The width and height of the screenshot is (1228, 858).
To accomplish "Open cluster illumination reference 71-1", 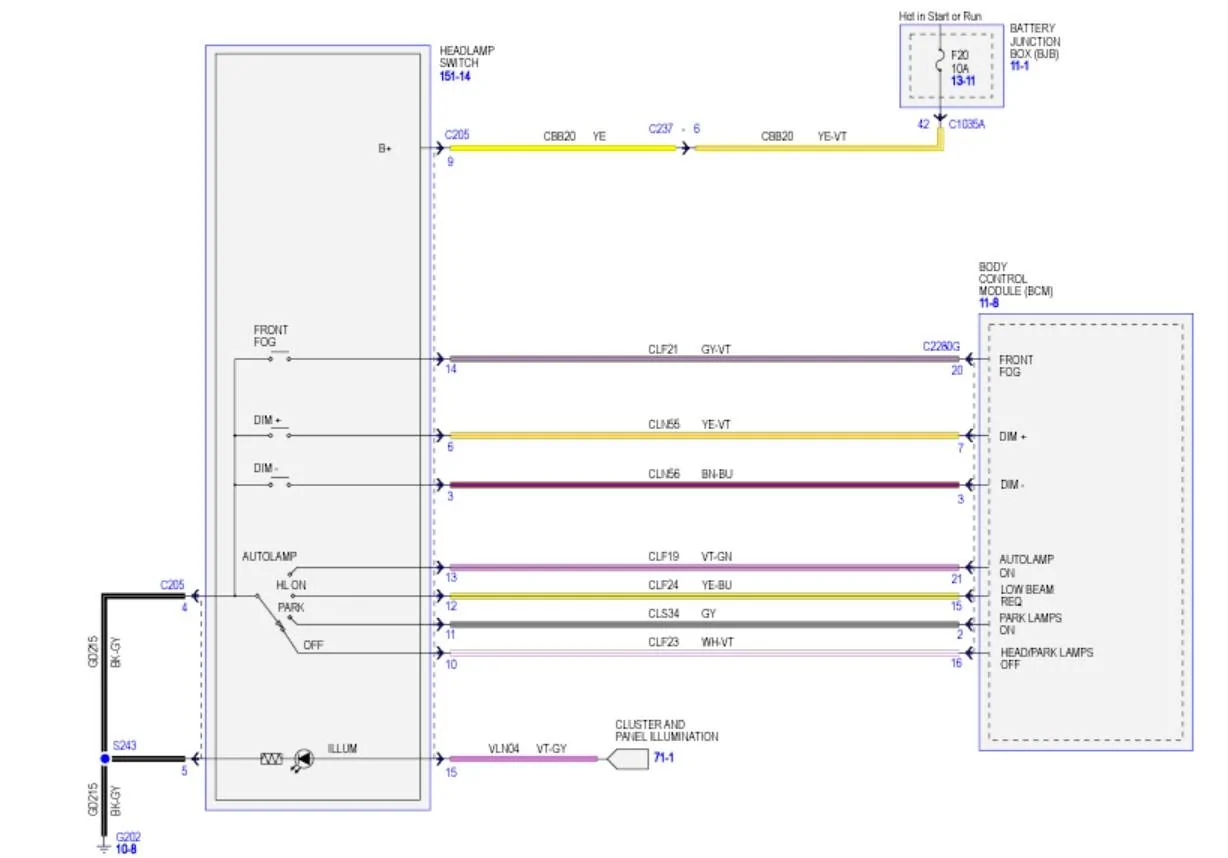I will click(x=663, y=759).
